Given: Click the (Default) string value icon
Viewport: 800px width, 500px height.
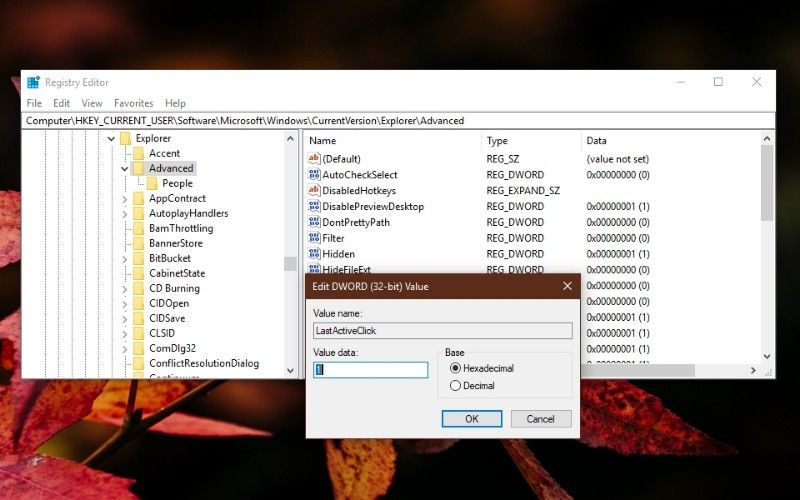Looking at the screenshot, I should click(314, 159).
